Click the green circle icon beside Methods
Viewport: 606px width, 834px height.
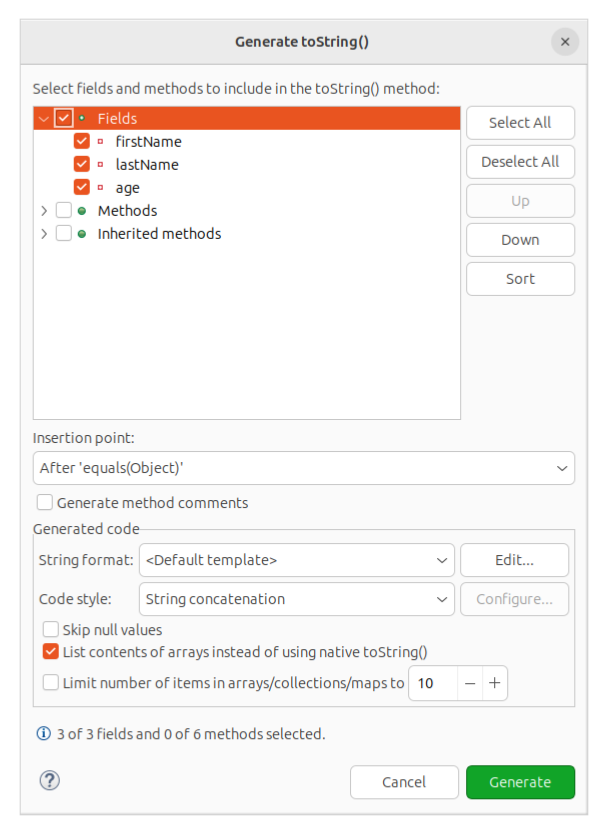click(x=82, y=211)
